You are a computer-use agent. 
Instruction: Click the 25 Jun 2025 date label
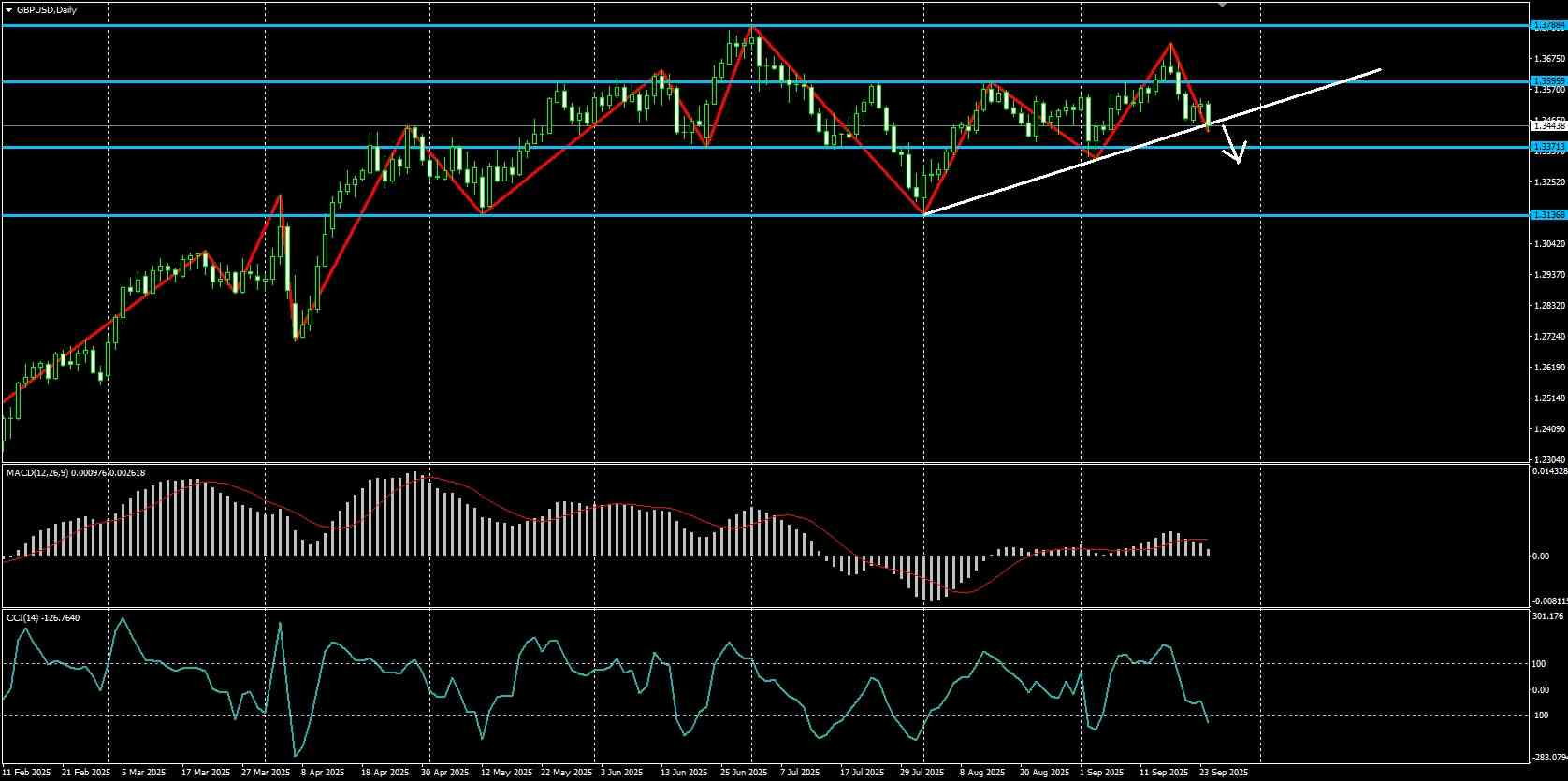[x=744, y=773]
